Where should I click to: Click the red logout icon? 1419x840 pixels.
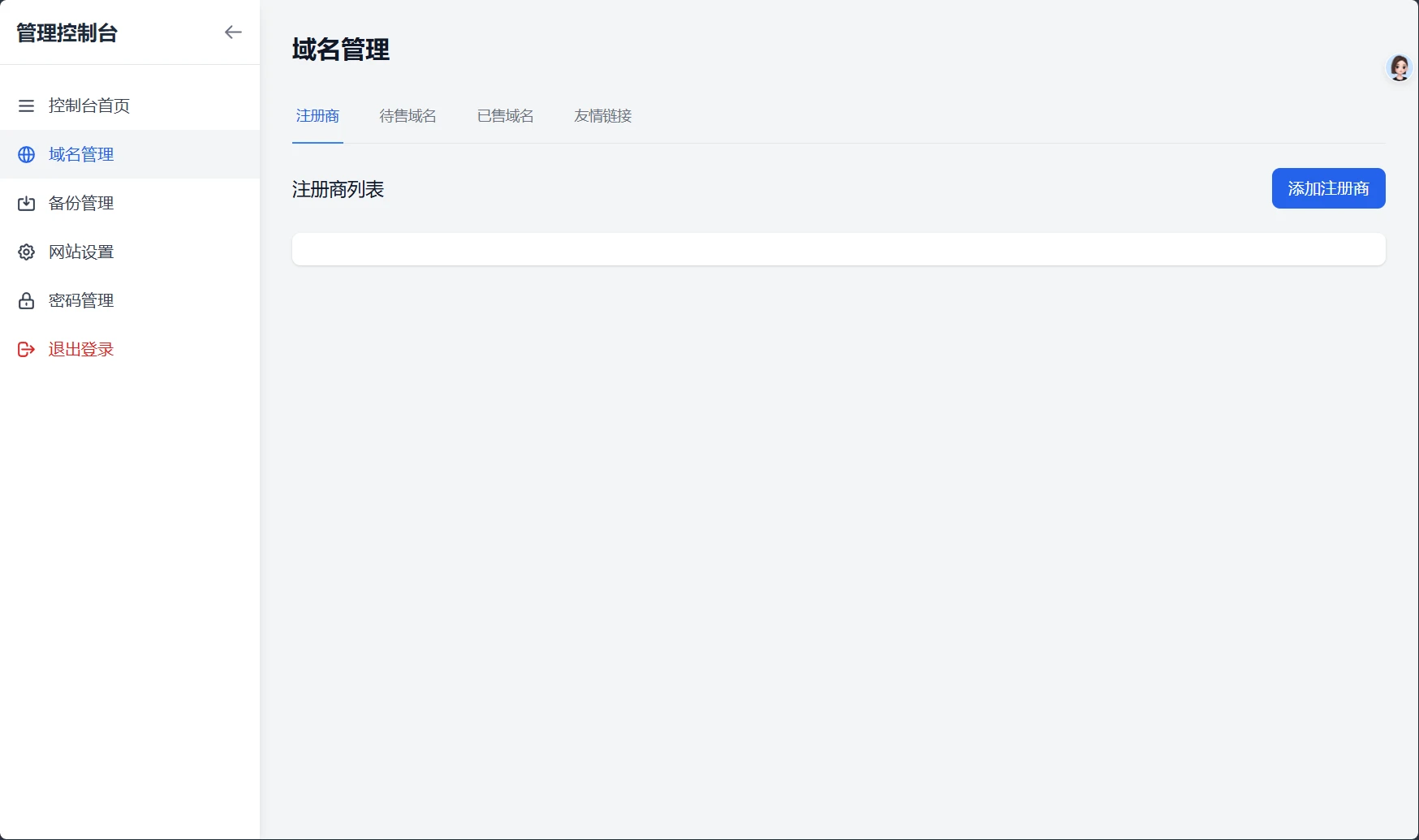tap(26, 349)
